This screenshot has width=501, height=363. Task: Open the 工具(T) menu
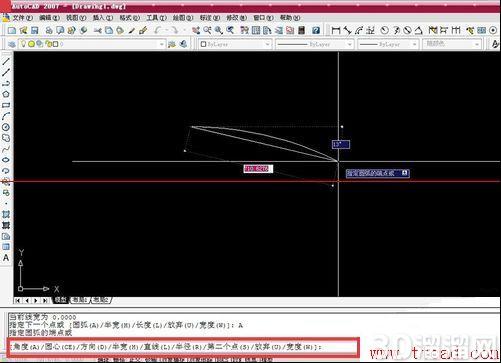[156, 18]
